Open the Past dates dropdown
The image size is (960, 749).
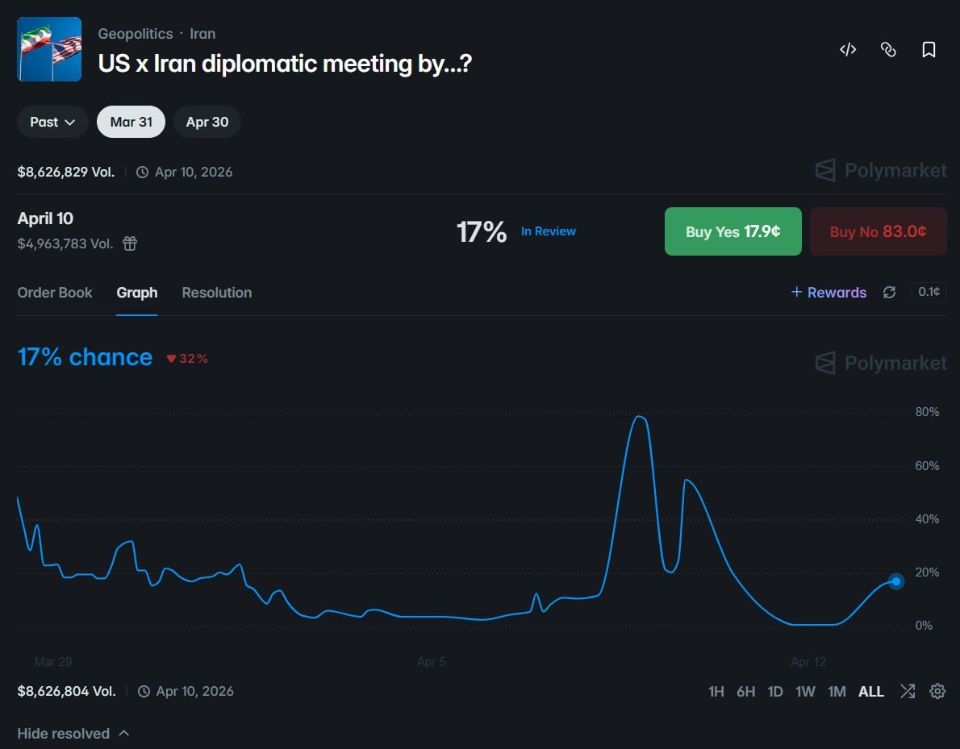click(x=53, y=122)
